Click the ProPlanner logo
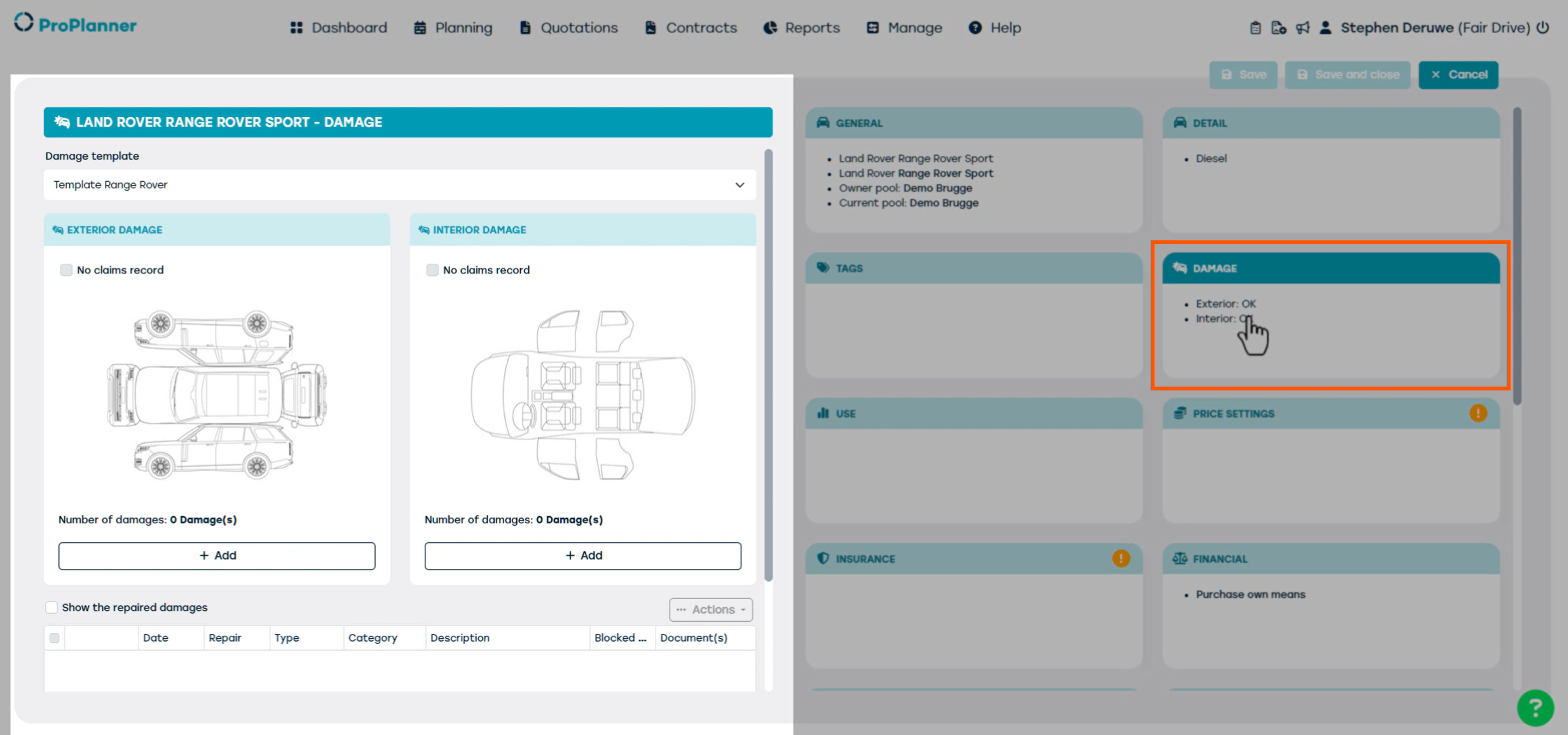 (75, 24)
